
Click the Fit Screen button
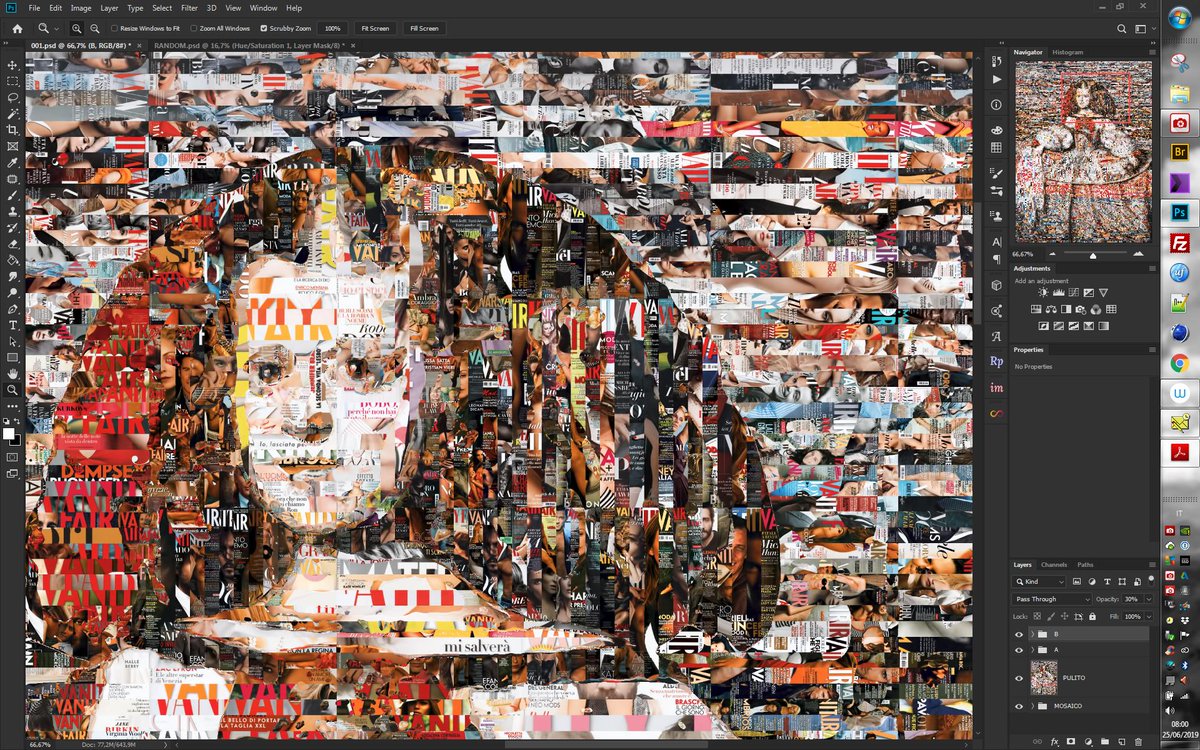375,28
